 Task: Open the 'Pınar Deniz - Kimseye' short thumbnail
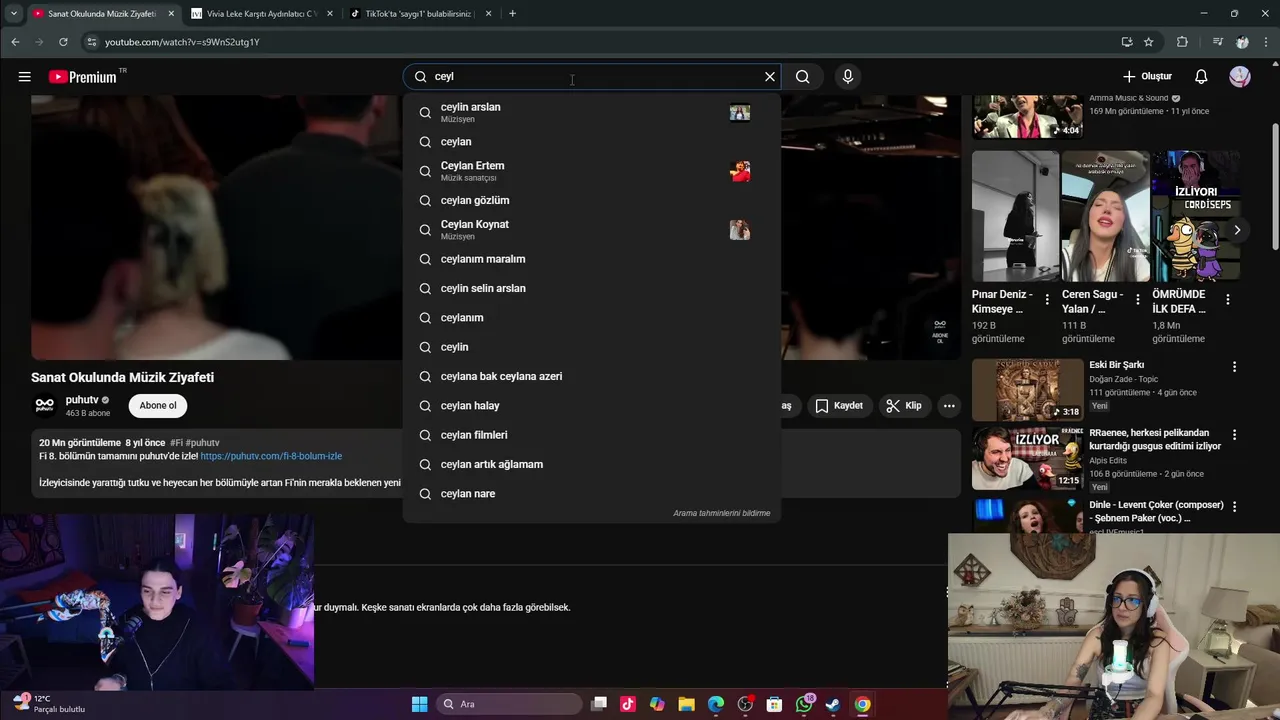1015,216
